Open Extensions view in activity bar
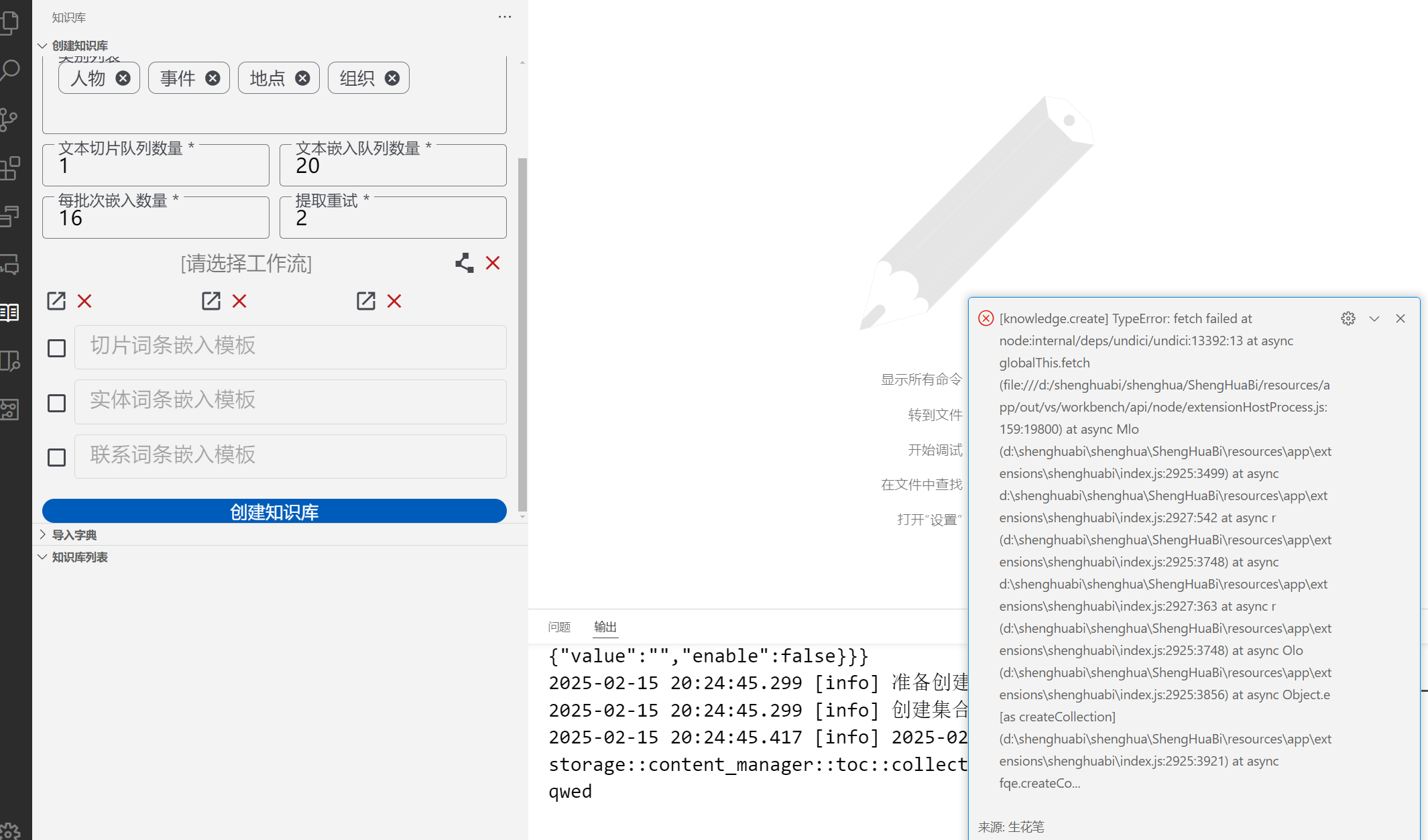 (10, 168)
